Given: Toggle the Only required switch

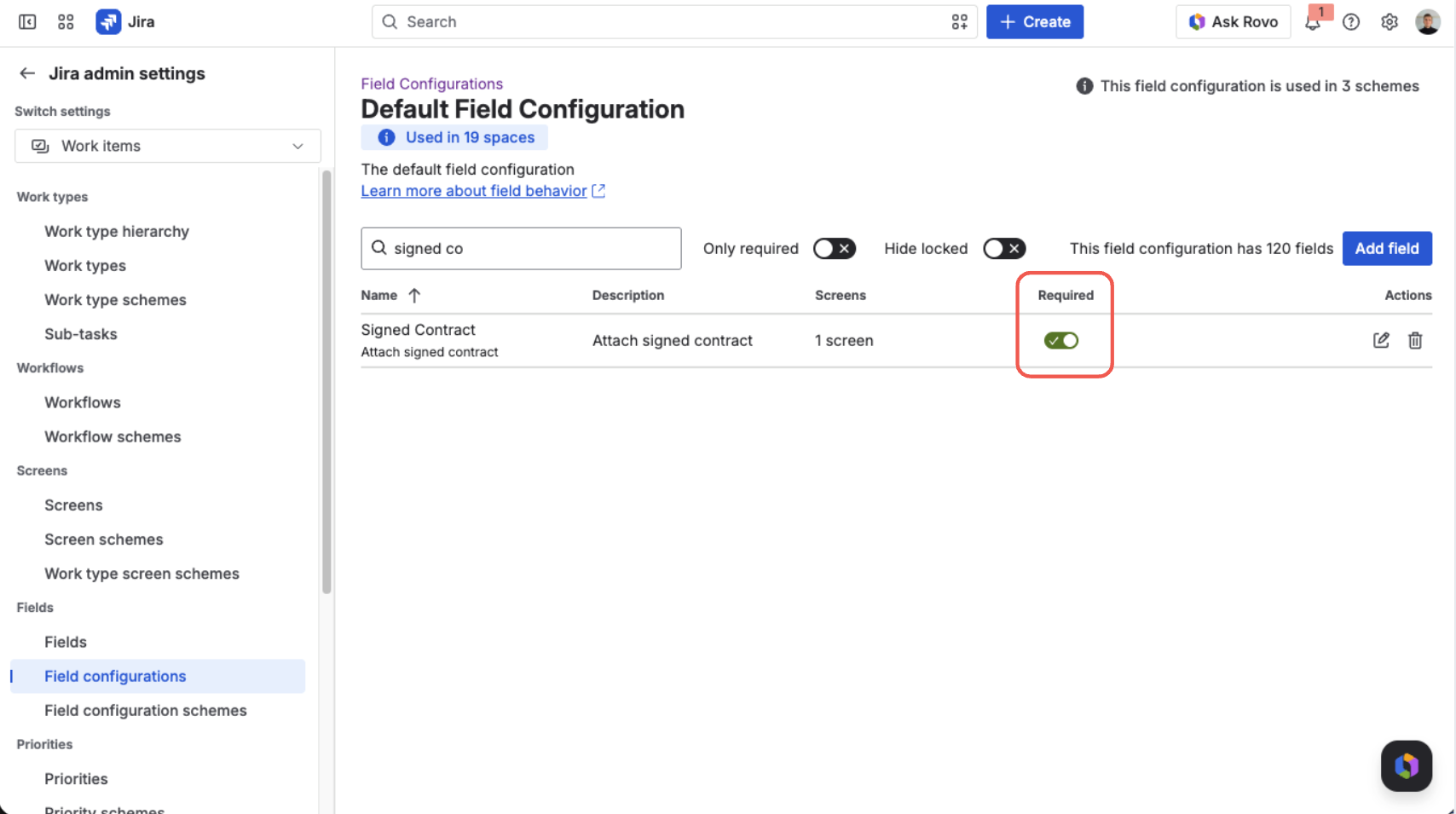Looking at the screenshot, I should point(834,249).
